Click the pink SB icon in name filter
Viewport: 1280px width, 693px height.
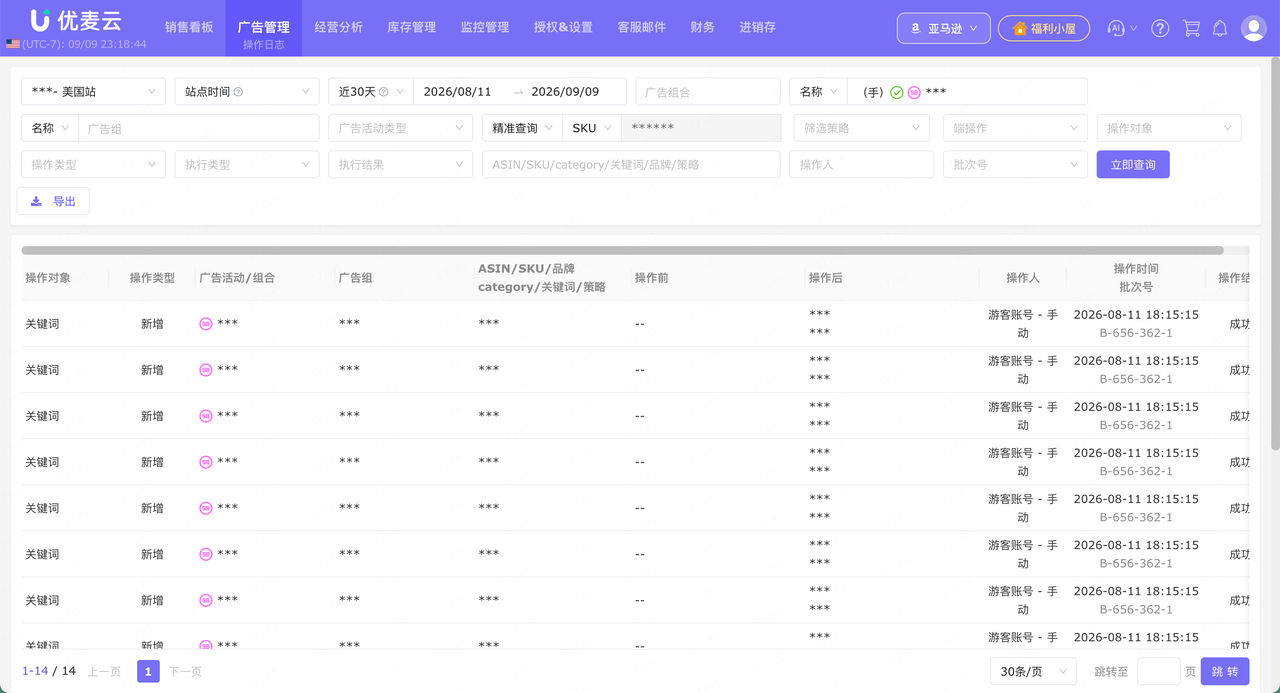[x=914, y=92]
